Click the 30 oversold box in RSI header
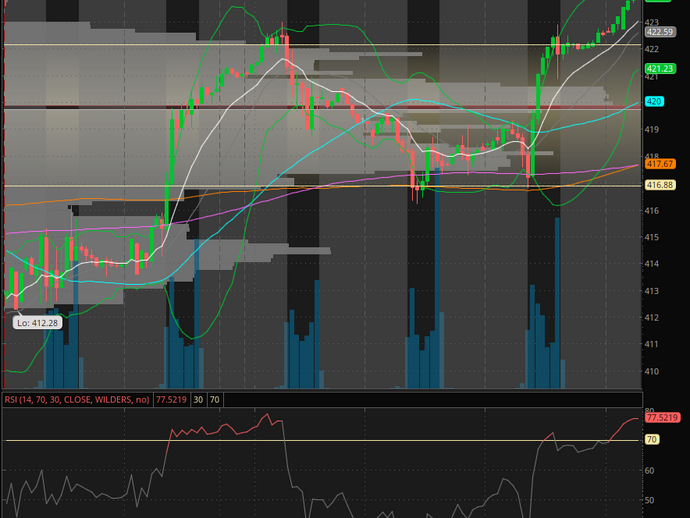Image resolution: width=690 pixels, height=518 pixels. (198, 400)
